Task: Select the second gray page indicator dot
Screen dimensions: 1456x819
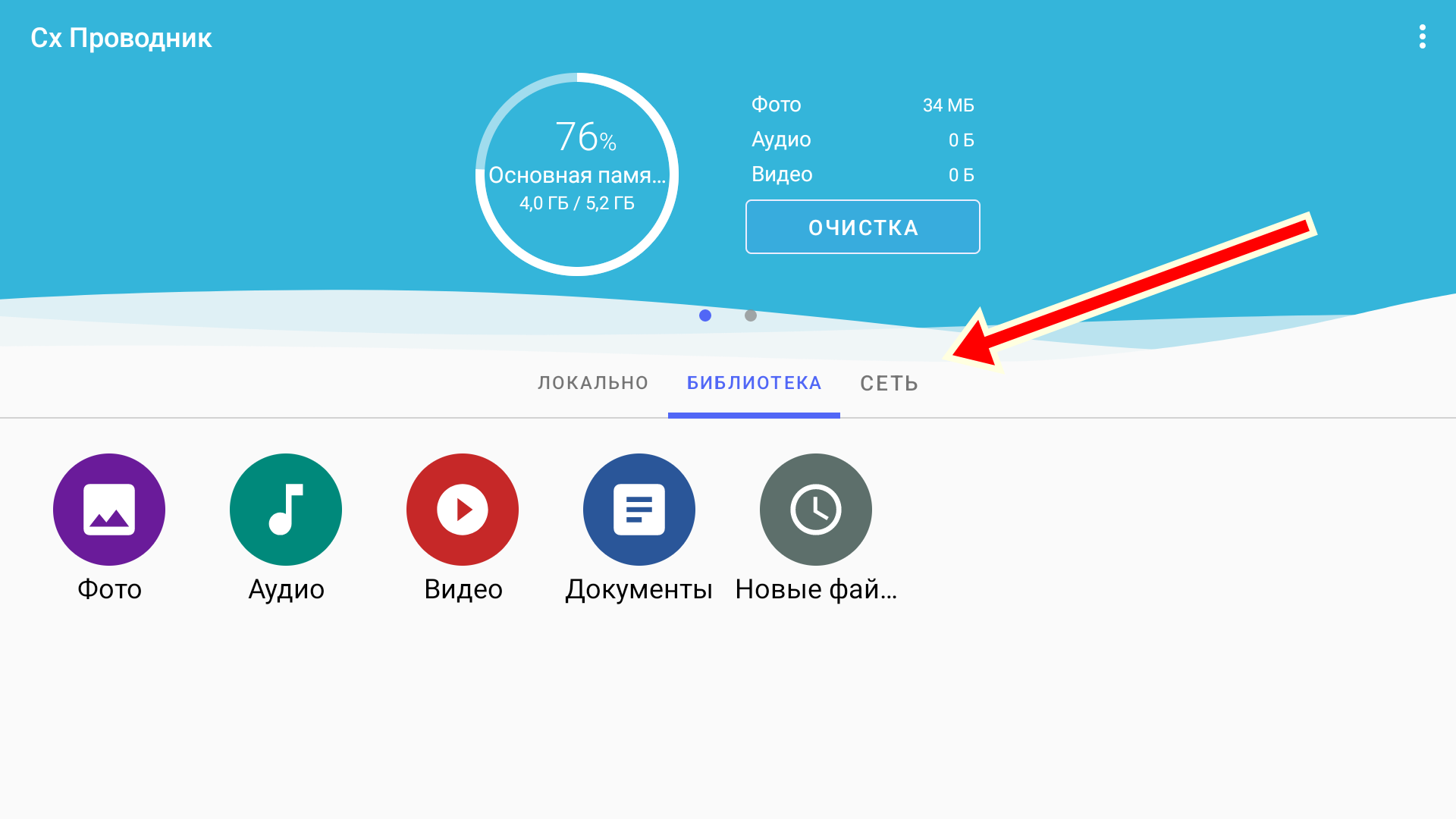Action: pyautogui.click(x=751, y=315)
